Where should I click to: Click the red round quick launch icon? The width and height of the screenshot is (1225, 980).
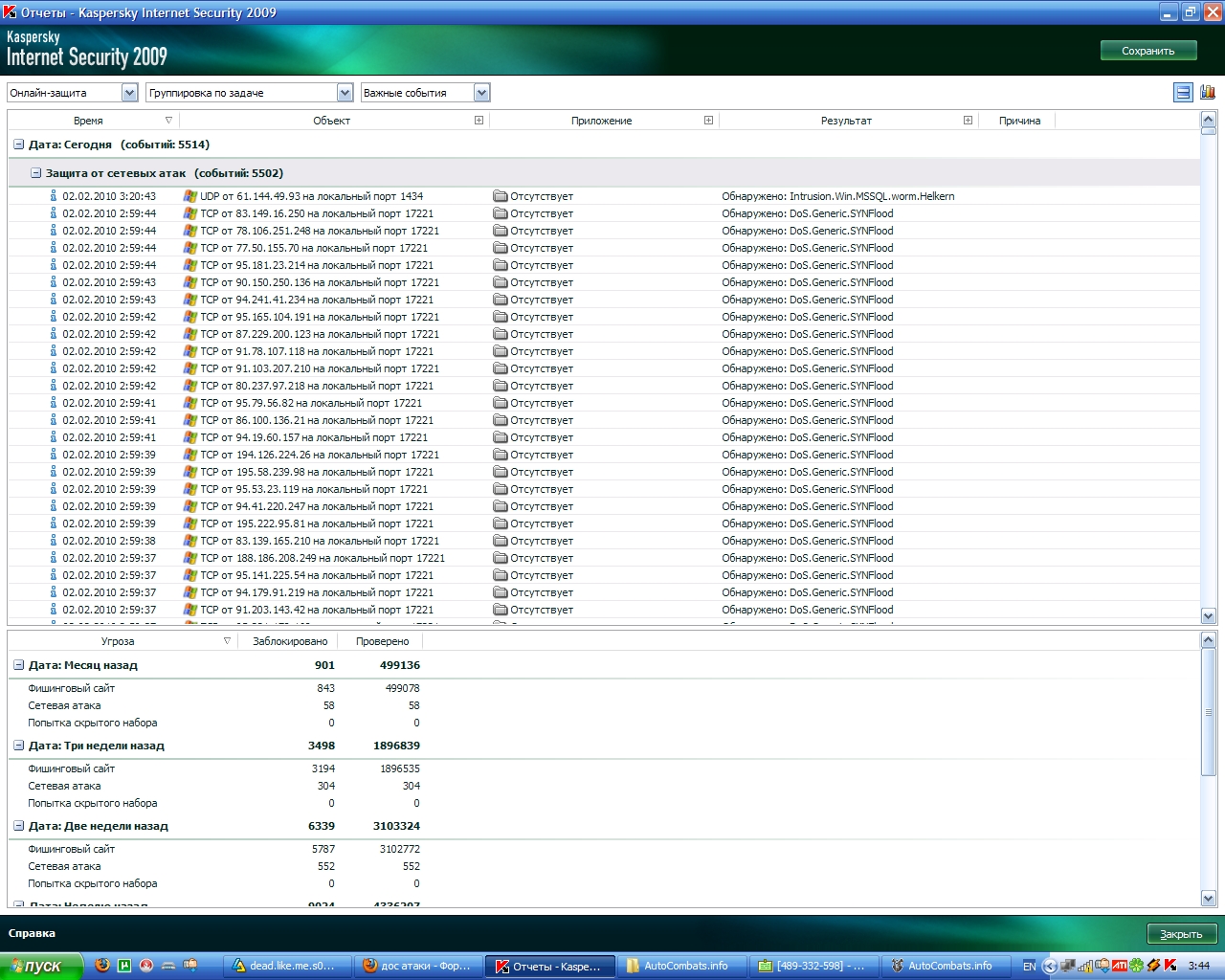coord(146,966)
